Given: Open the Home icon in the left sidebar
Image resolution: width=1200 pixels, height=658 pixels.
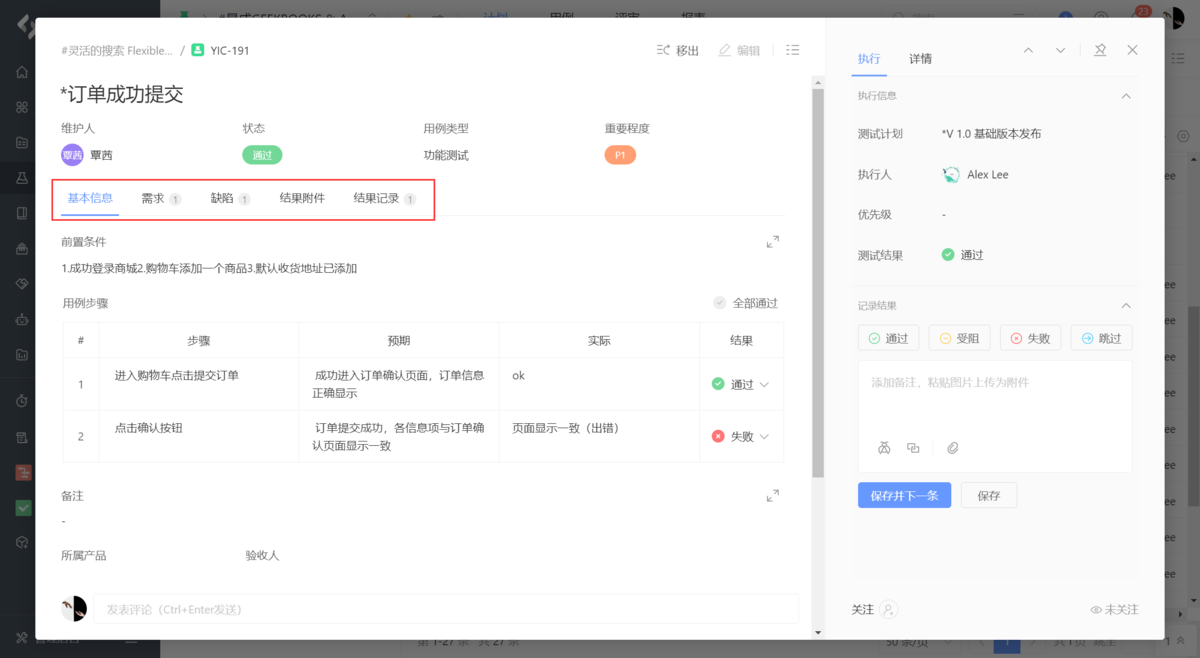Looking at the screenshot, I should (22, 72).
